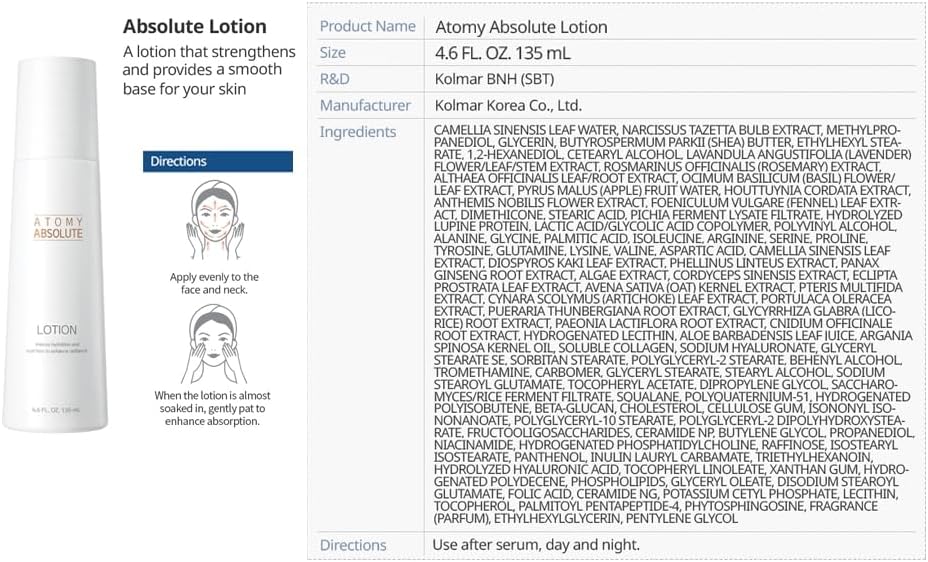Click the pat-to-absorb face illustration
Image resolution: width=928 pixels, height=562 pixels.
(214, 344)
